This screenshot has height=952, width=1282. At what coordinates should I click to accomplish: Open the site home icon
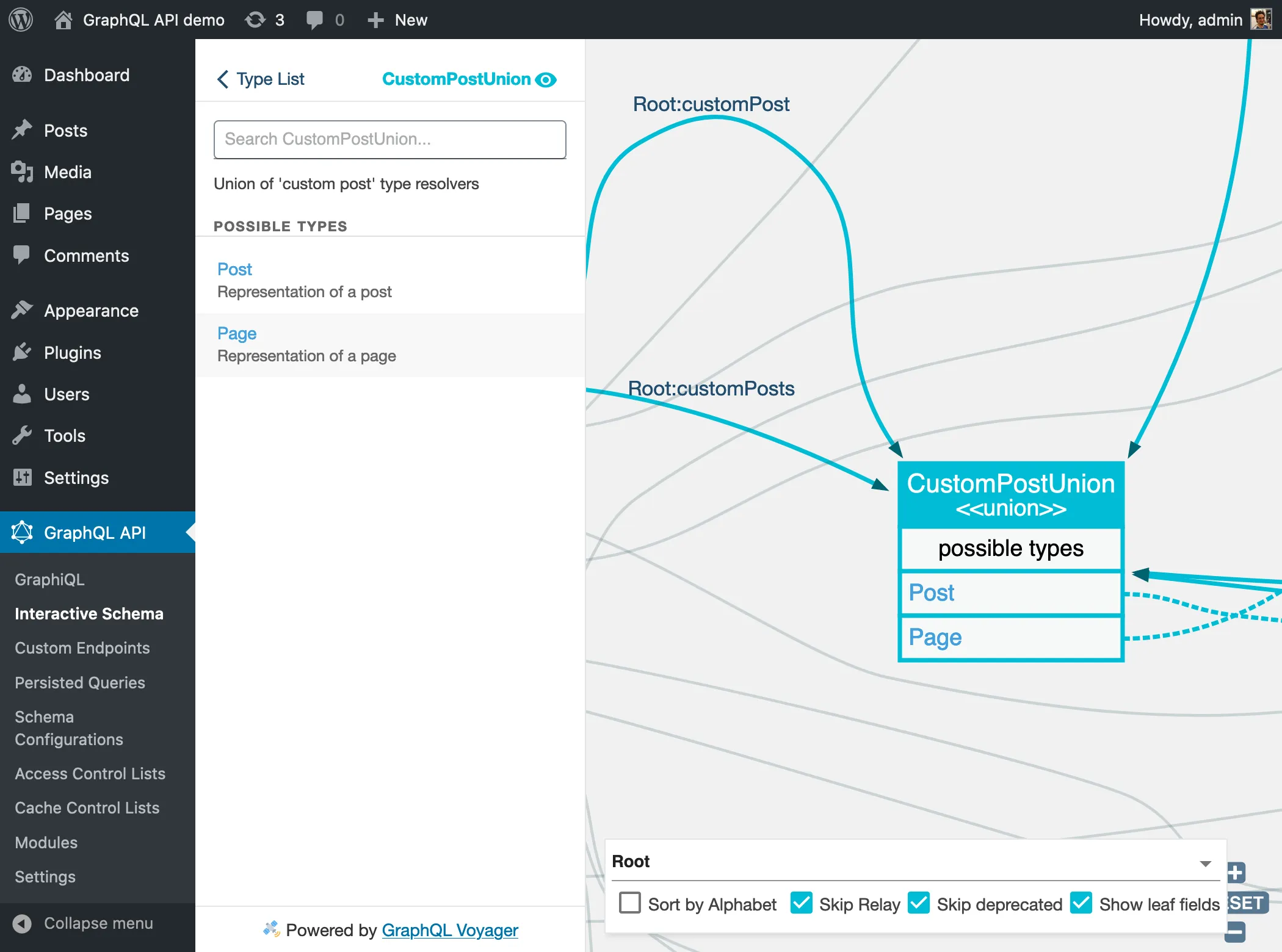tap(63, 20)
